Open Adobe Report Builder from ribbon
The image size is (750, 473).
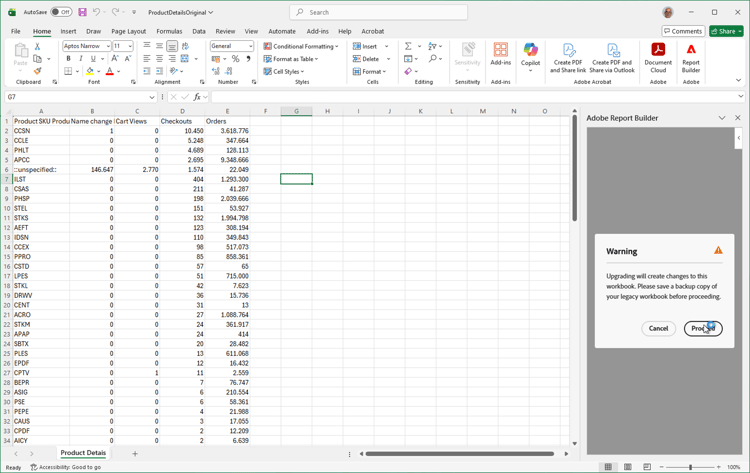click(691, 58)
